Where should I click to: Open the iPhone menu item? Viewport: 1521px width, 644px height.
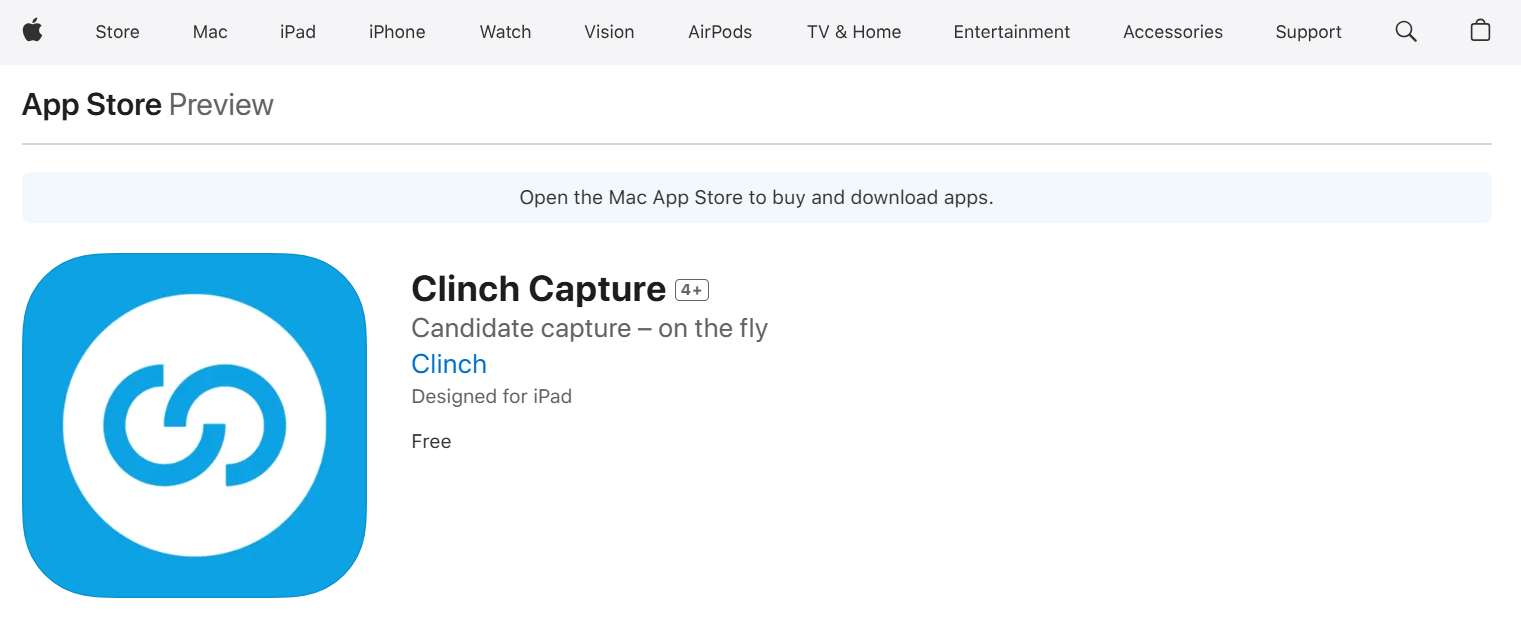coord(397,32)
